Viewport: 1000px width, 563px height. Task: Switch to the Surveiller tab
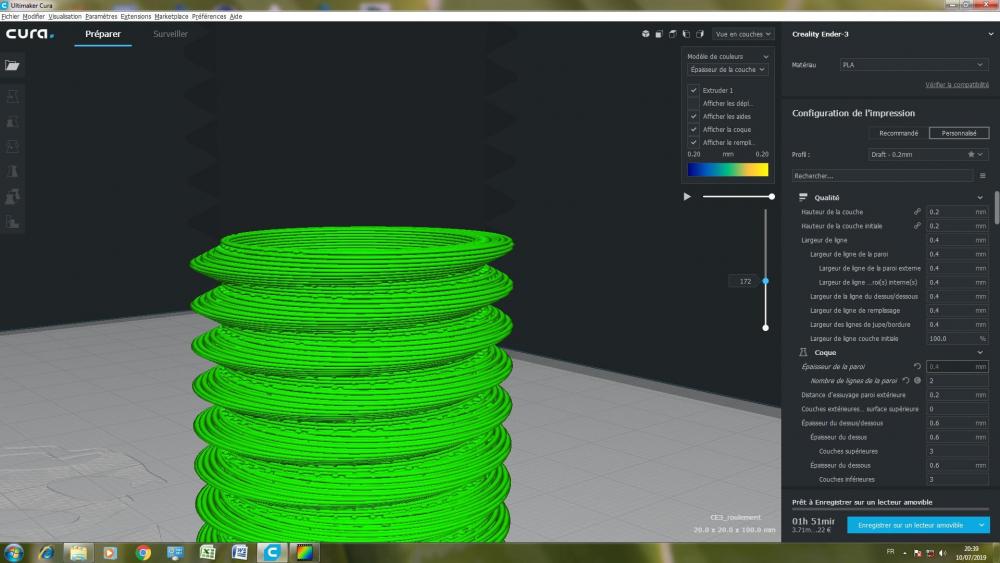click(170, 34)
